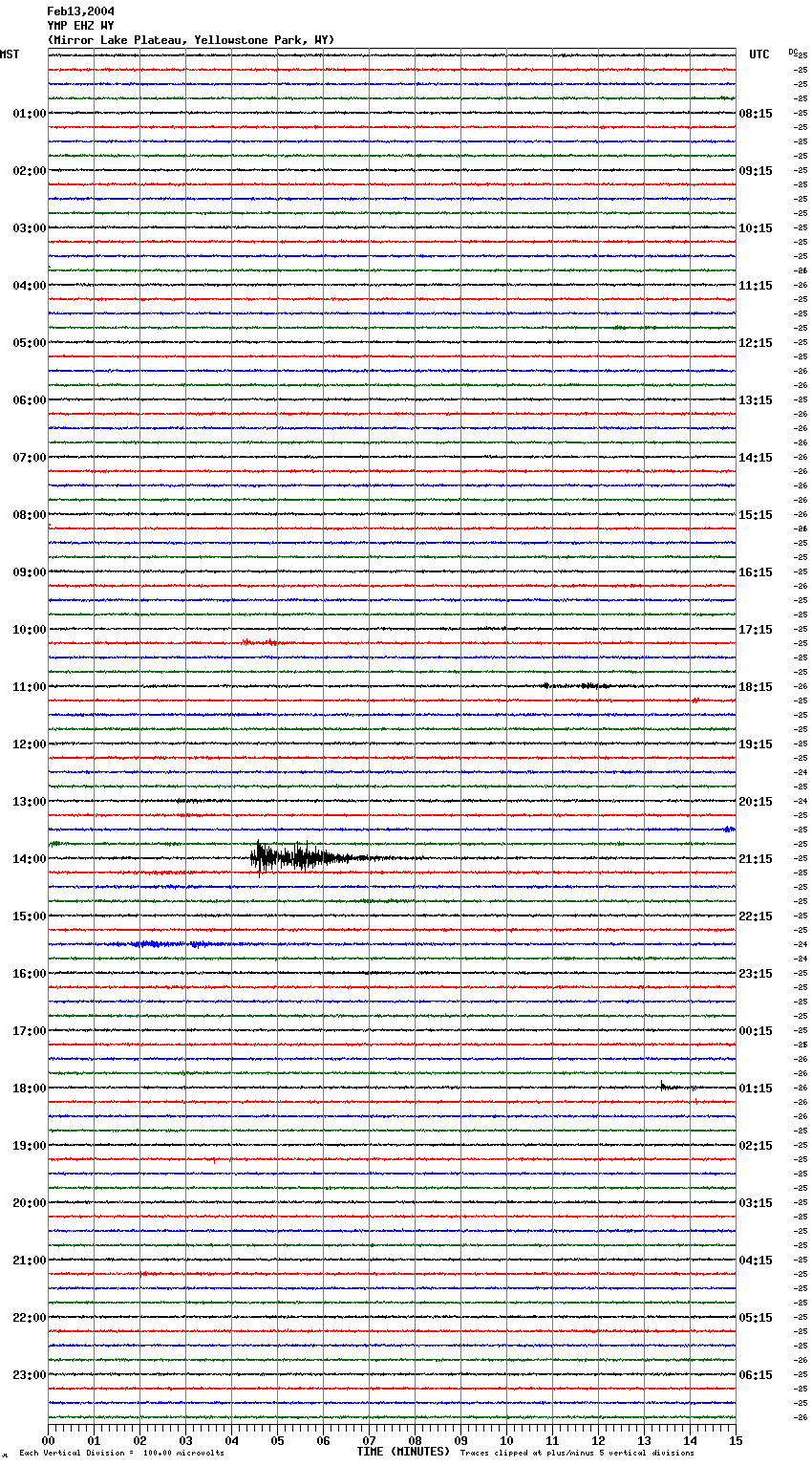The height and width of the screenshot is (1466, 812).
Task: Select the "13:00" MST time label
Action: [x=30, y=802]
